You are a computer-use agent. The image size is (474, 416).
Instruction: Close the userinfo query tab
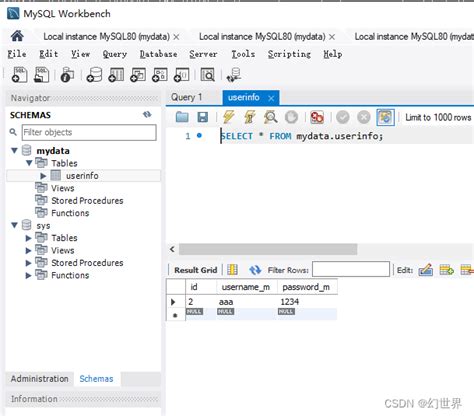[271, 98]
